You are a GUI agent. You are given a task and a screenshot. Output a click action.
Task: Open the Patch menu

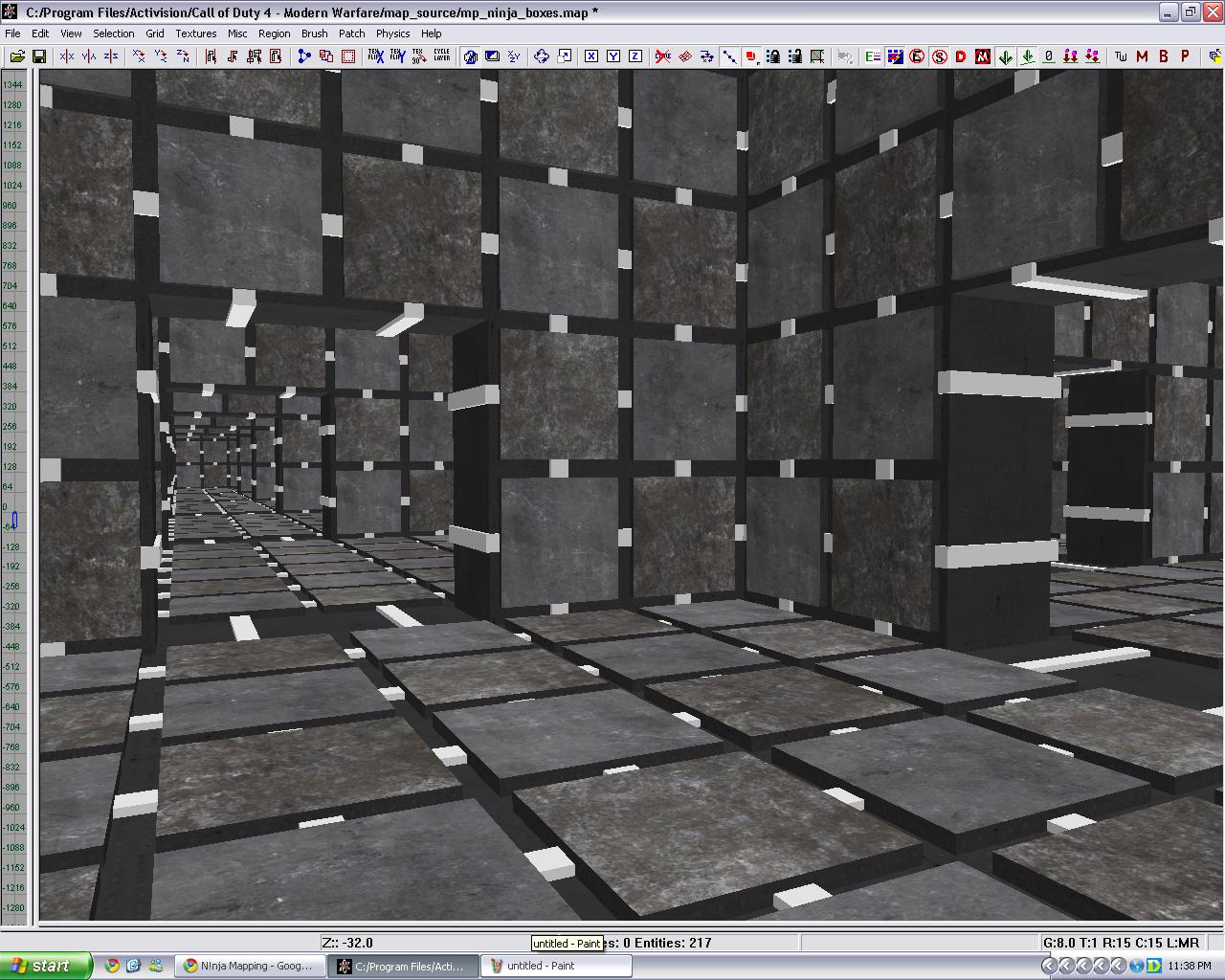tap(352, 33)
